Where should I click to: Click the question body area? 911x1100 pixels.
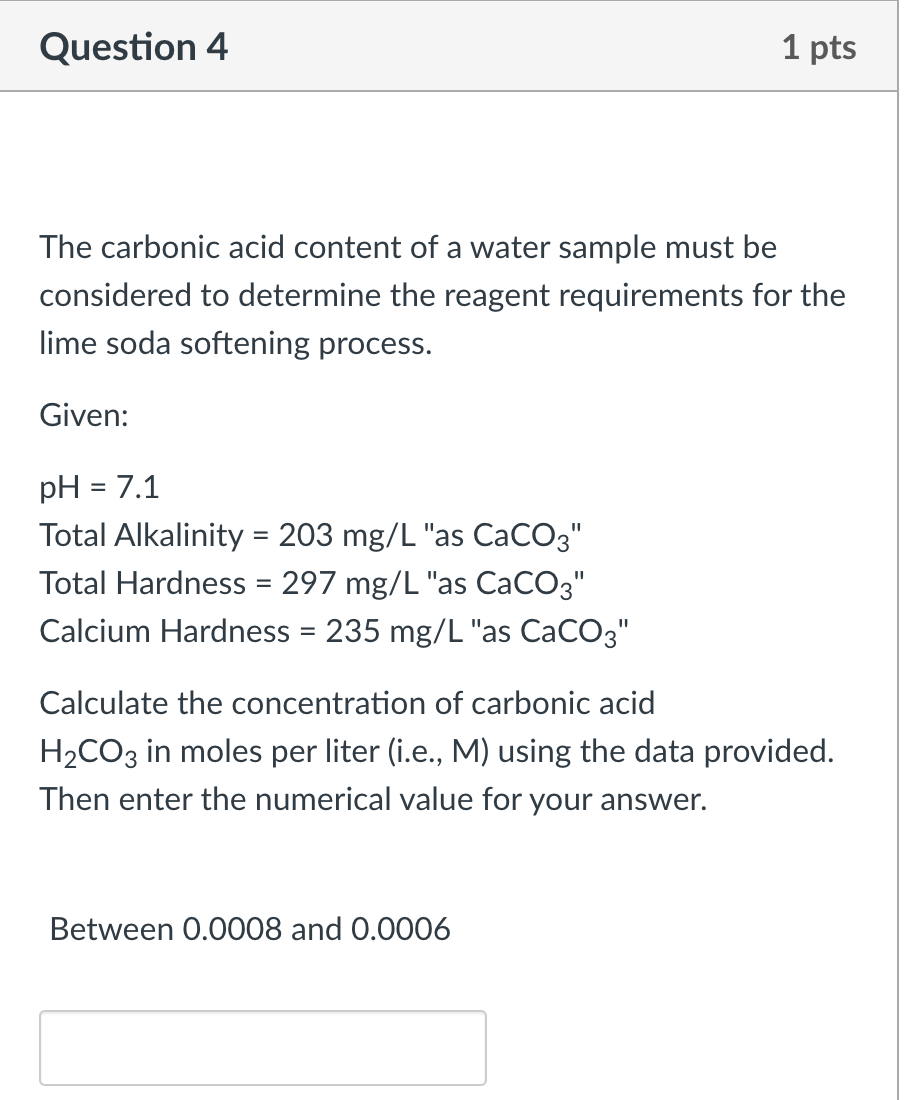click(440, 600)
